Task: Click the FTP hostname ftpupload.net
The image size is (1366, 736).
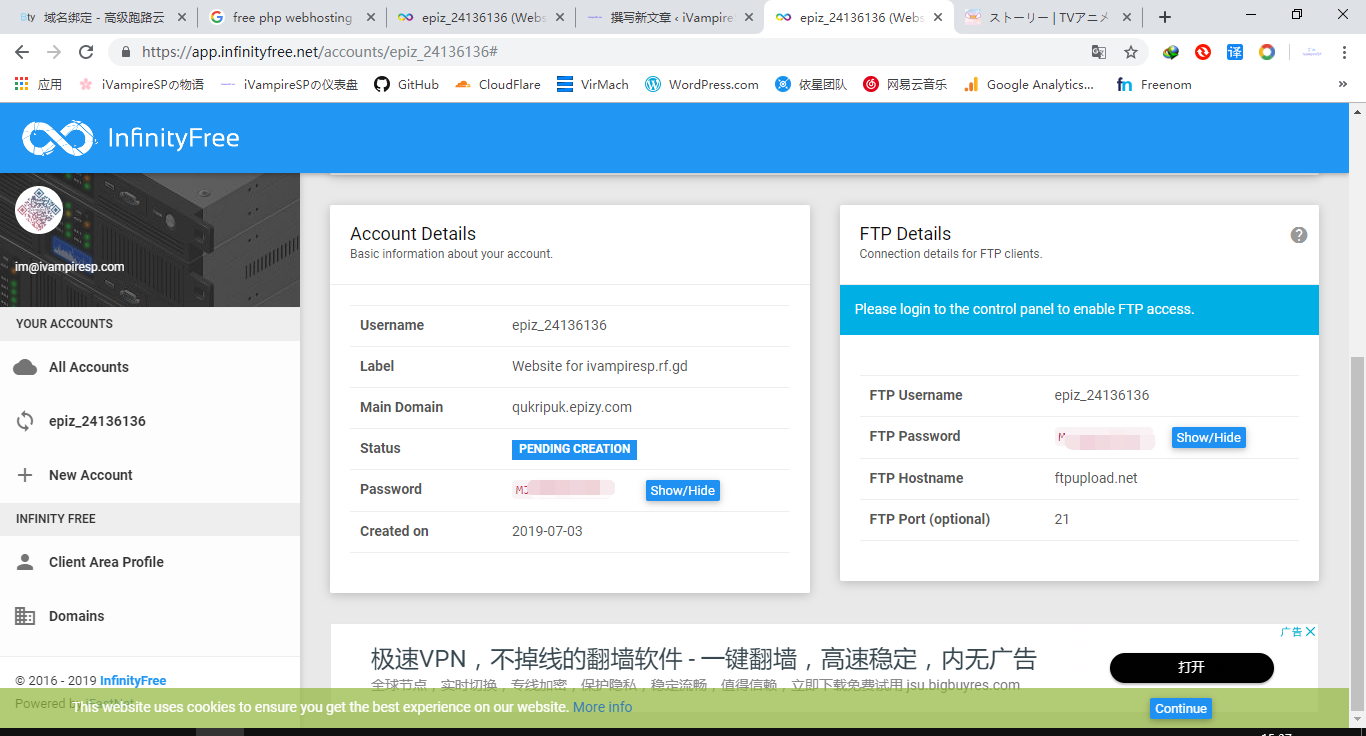Action: pos(1096,478)
